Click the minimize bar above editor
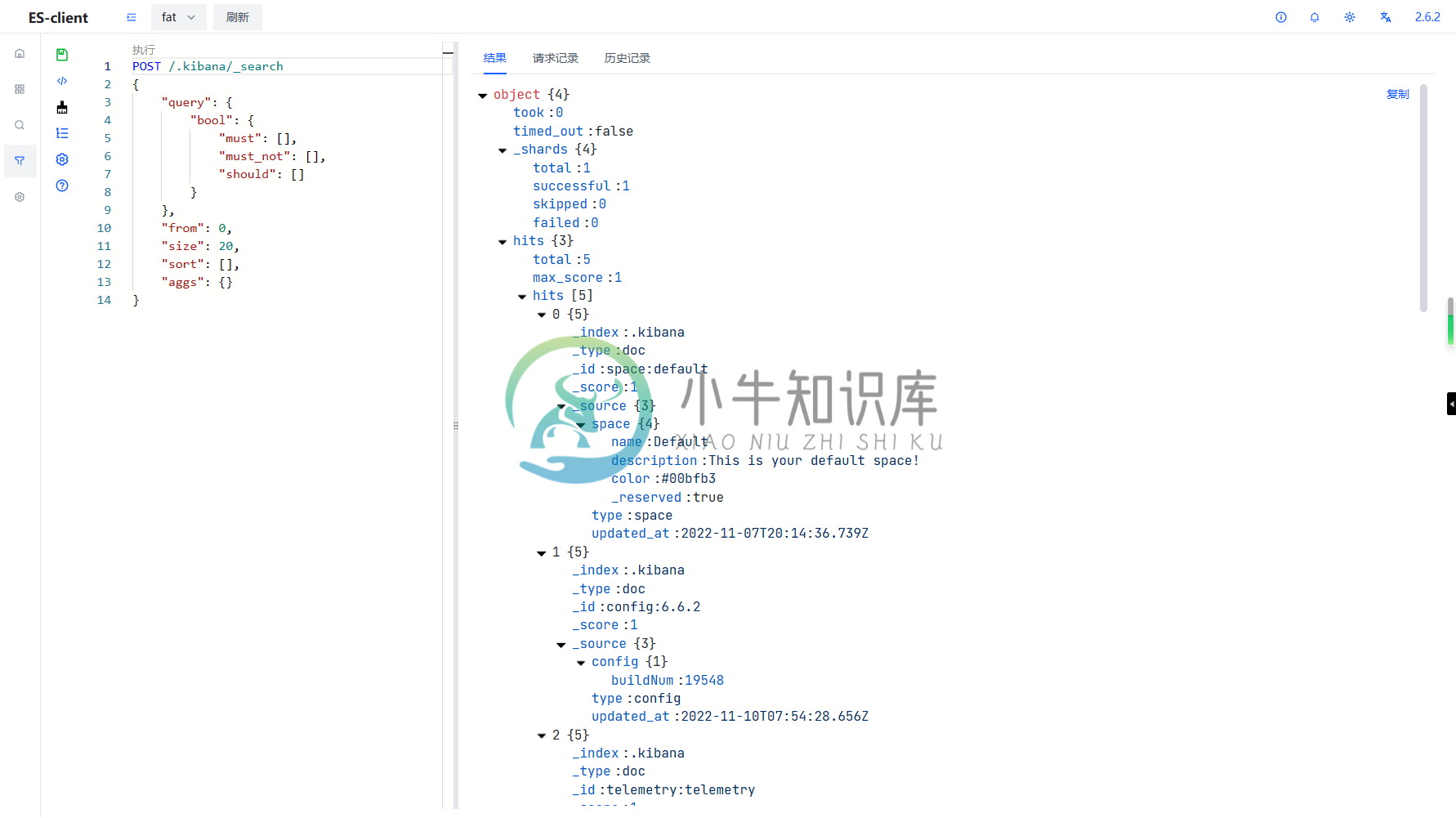The width and height of the screenshot is (1456, 818). coord(448,53)
